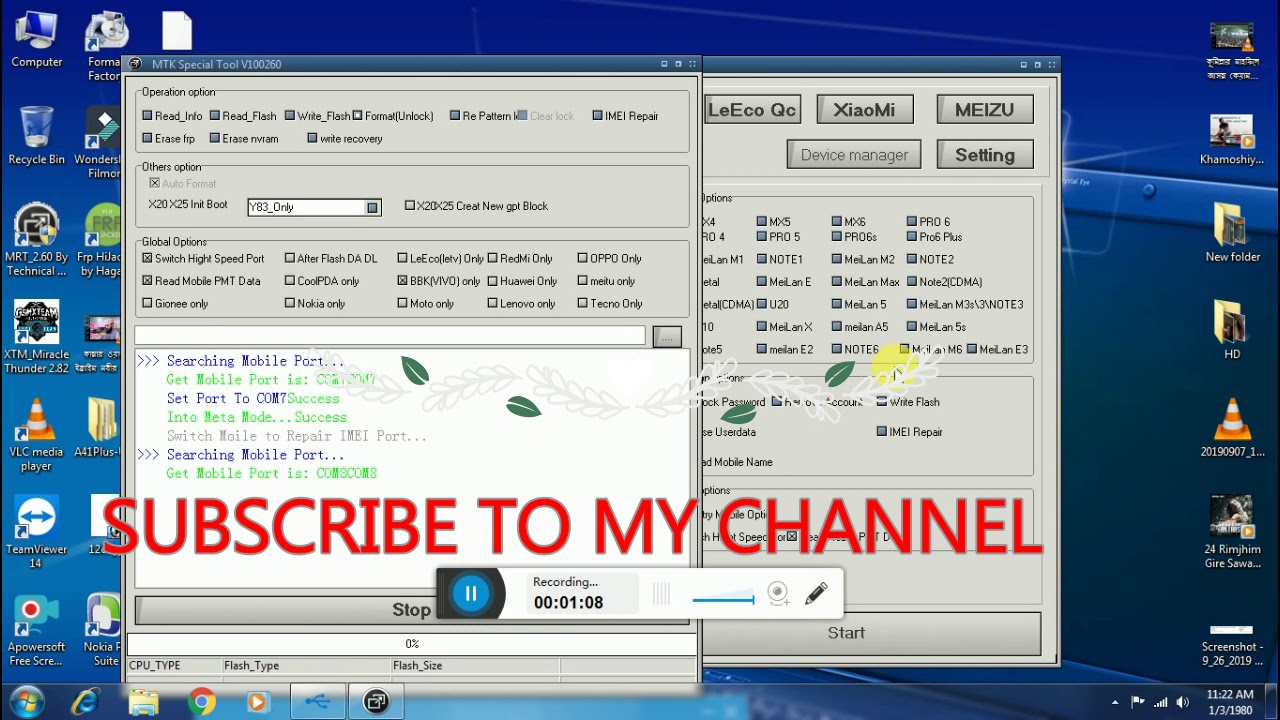Open the Screenshot 9_26_2019 file
Image resolution: width=1280 pixels, height=720 pixels.
(x=1232, y=644)
